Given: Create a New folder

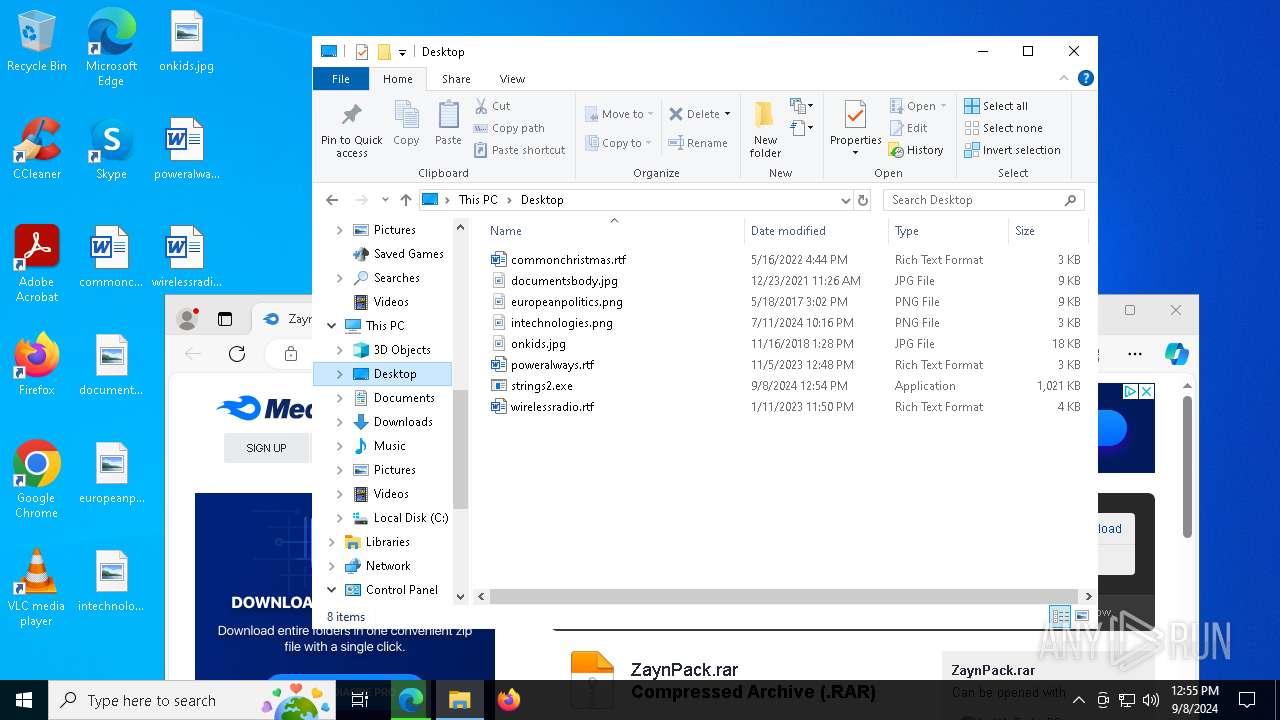Looking at the screenshot, I should coord(765,128).
